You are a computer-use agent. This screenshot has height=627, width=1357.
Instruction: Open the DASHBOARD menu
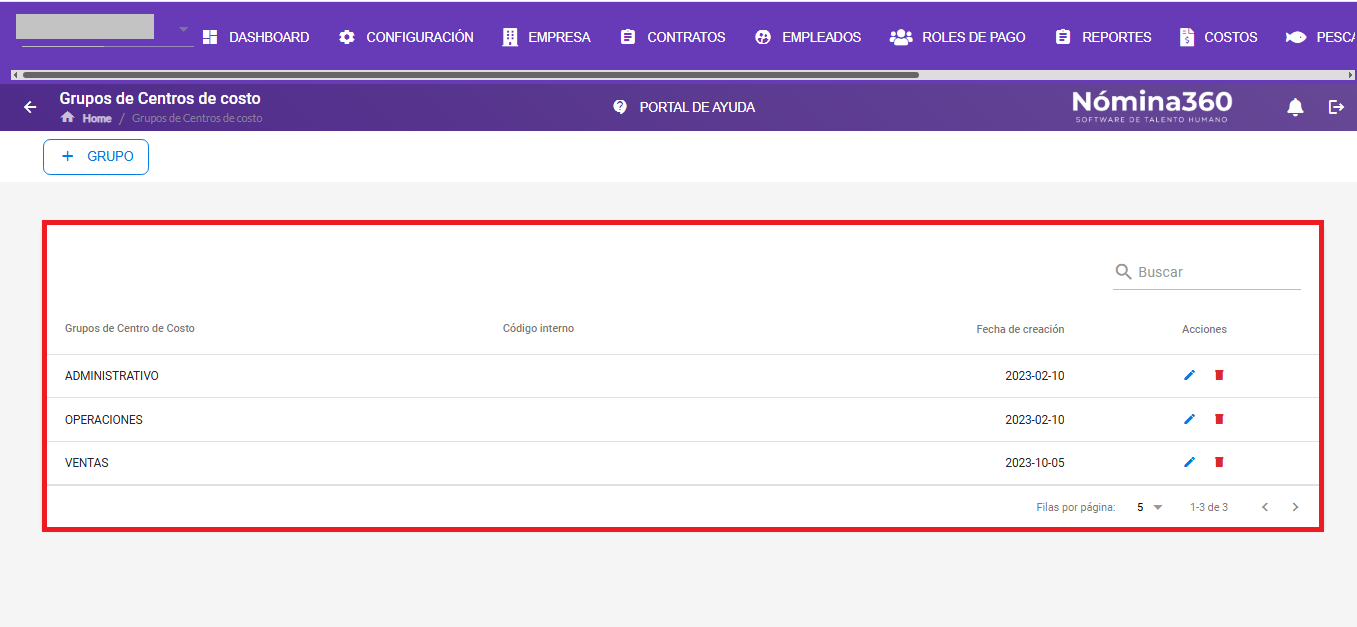[x=256, y=37]
